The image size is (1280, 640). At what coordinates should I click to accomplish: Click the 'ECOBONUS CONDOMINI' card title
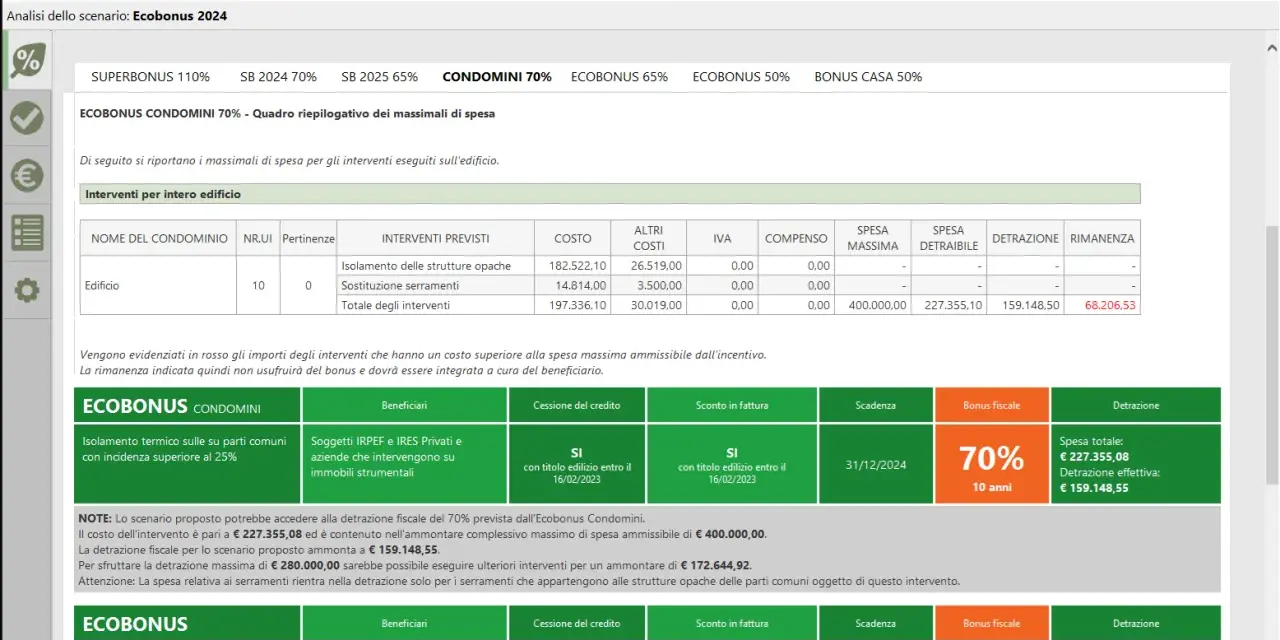[172, 406]
